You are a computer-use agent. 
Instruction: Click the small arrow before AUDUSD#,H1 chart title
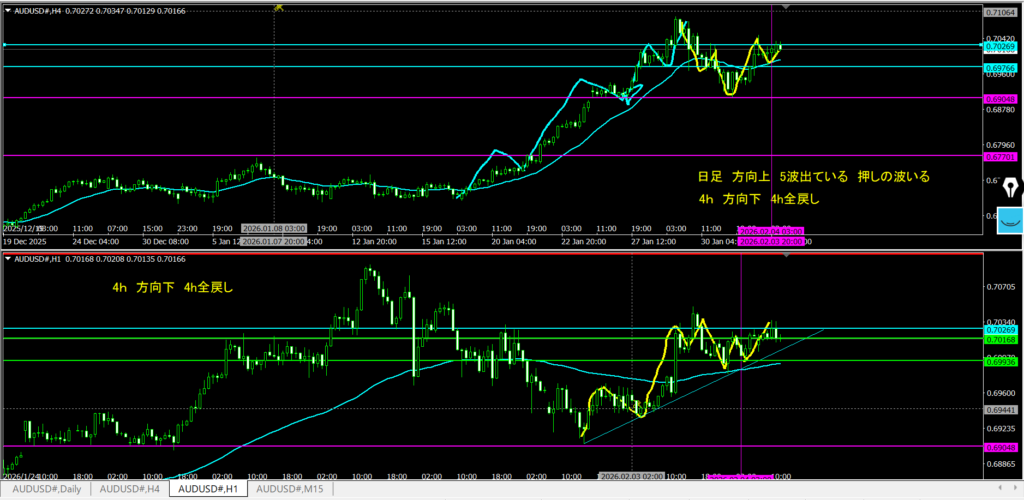click(x=9, y=259)
